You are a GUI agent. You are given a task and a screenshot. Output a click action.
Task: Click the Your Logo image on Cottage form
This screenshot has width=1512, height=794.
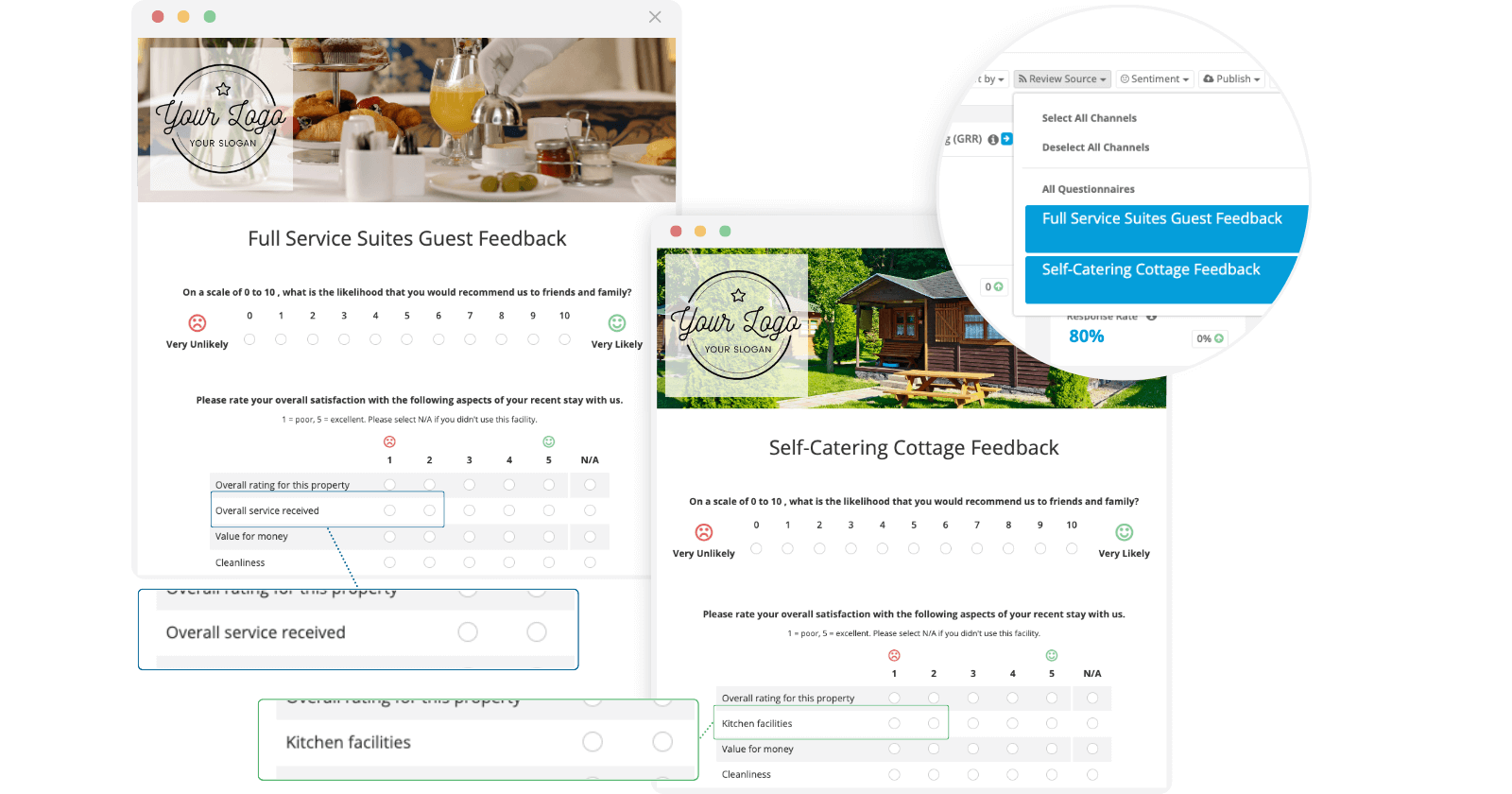737,325
